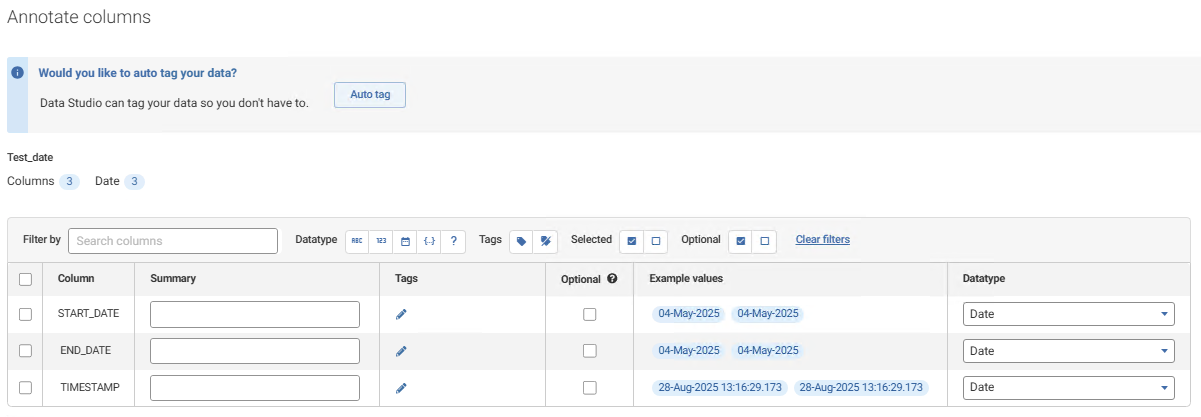1201x417 pixels.
Task: Select the TIMESTAMP row checkbox
Action: 25,388
